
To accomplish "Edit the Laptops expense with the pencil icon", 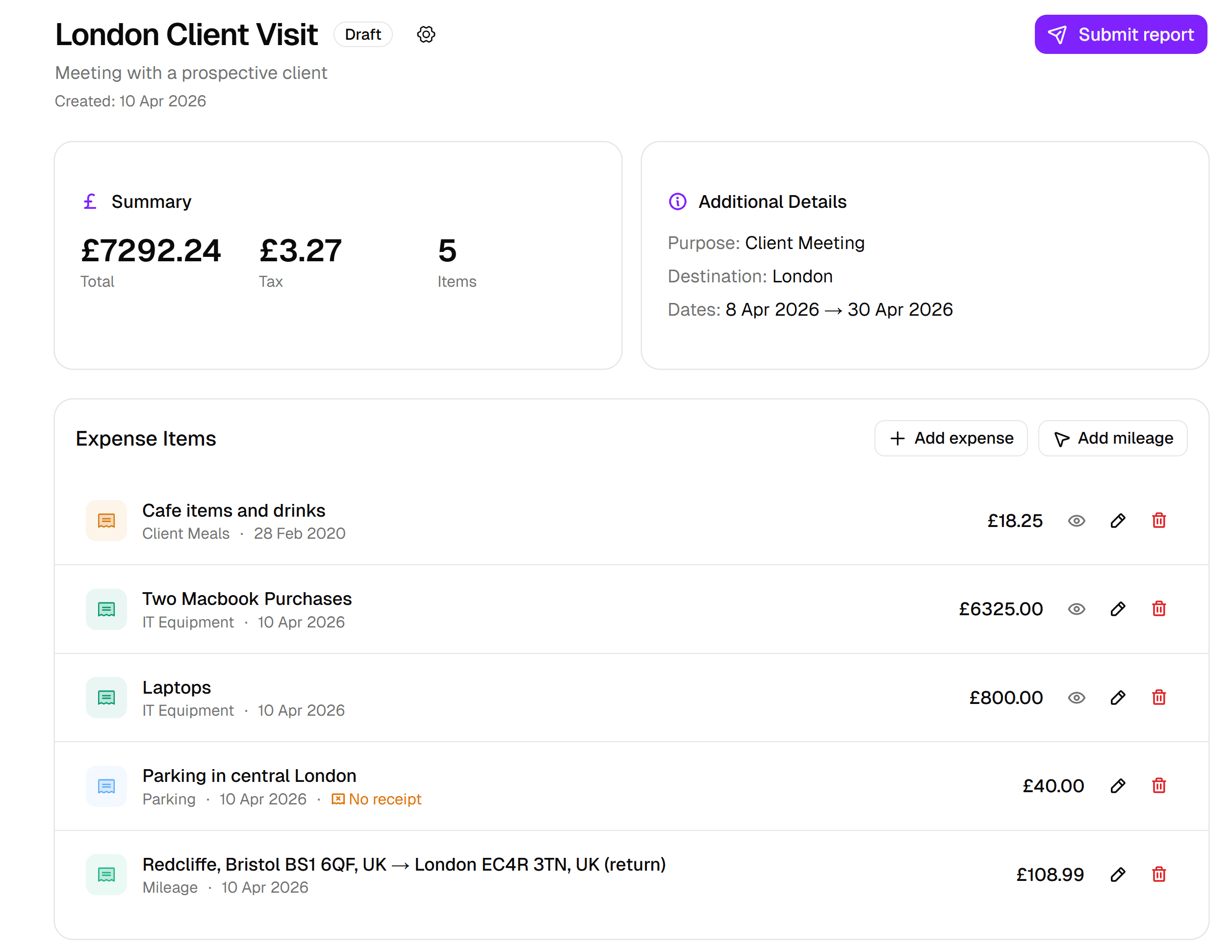I will 1118,697.
